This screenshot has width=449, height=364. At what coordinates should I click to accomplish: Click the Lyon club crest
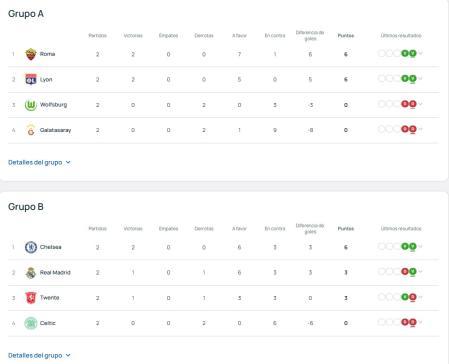pos(31,79)
